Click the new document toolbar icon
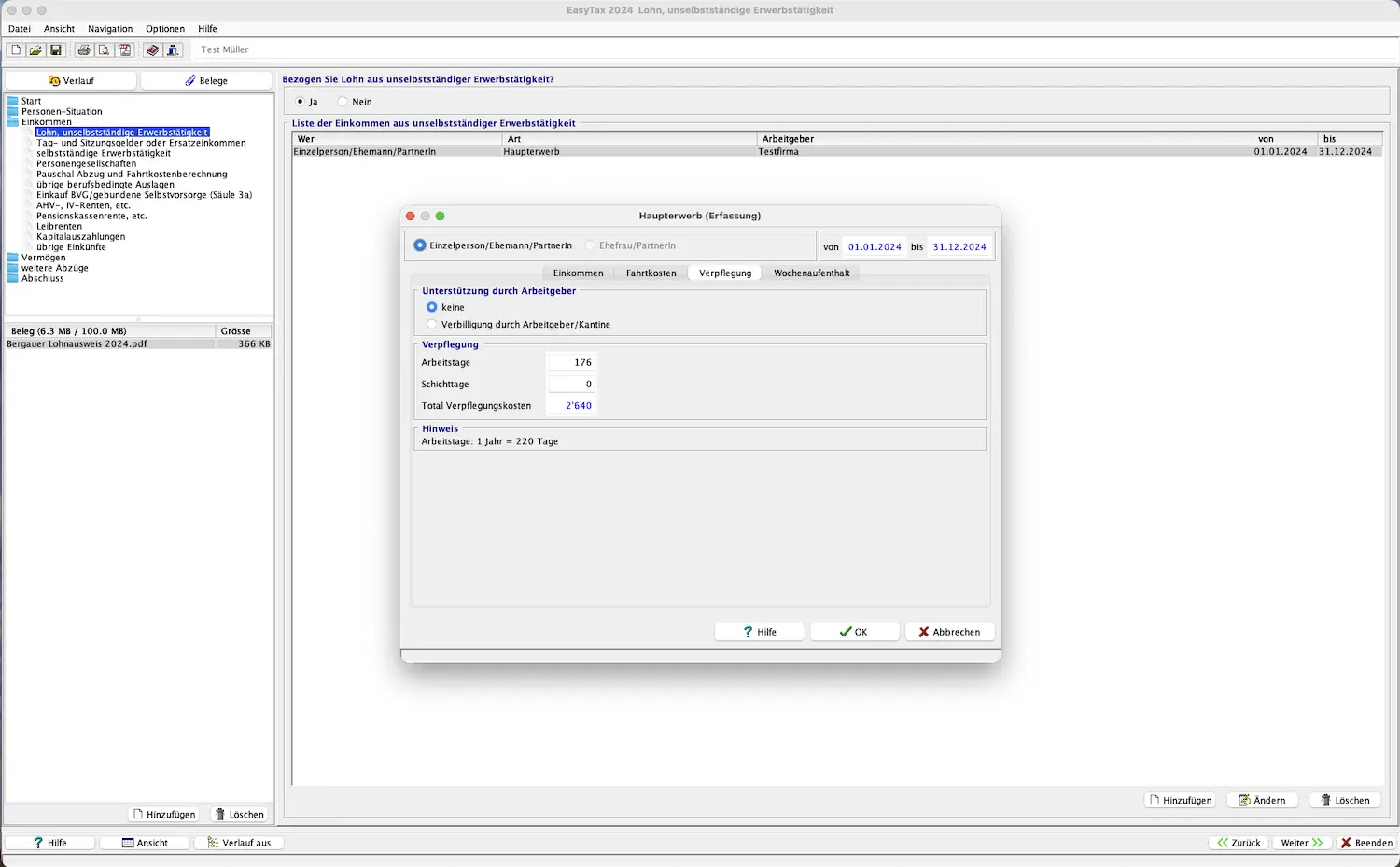The height and width of the screenshot is (867, 1400). click(x=16, y=50)
